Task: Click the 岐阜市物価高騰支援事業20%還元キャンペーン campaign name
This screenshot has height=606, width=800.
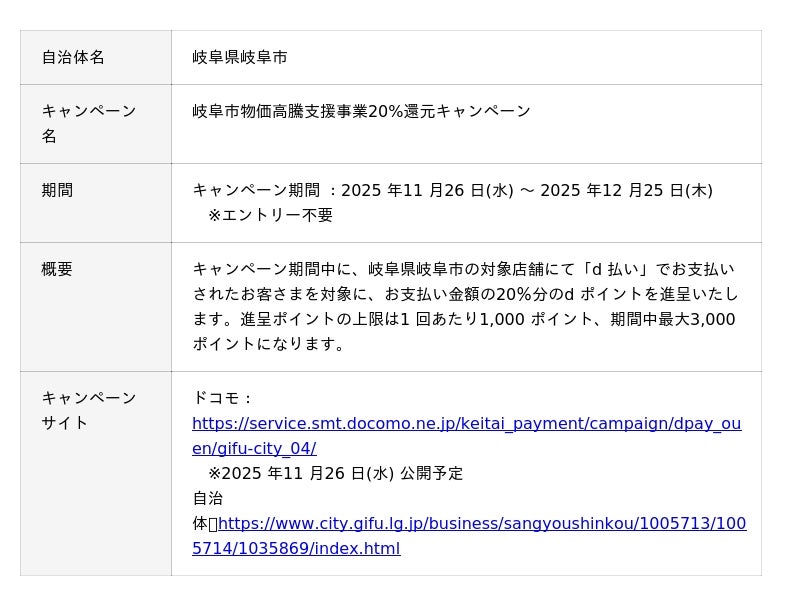Action: (x=361, y=111)
